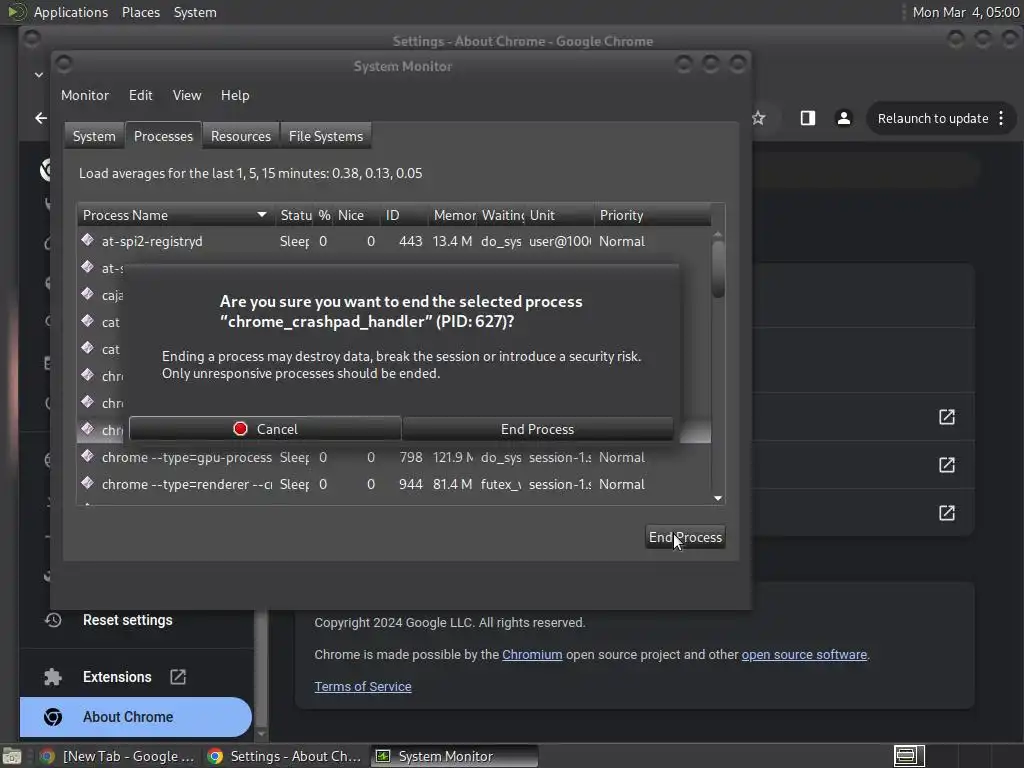This screenshot has width=1024, height=768.
Task: Open the Chrome tab search chevron
Action: point(39,75)
